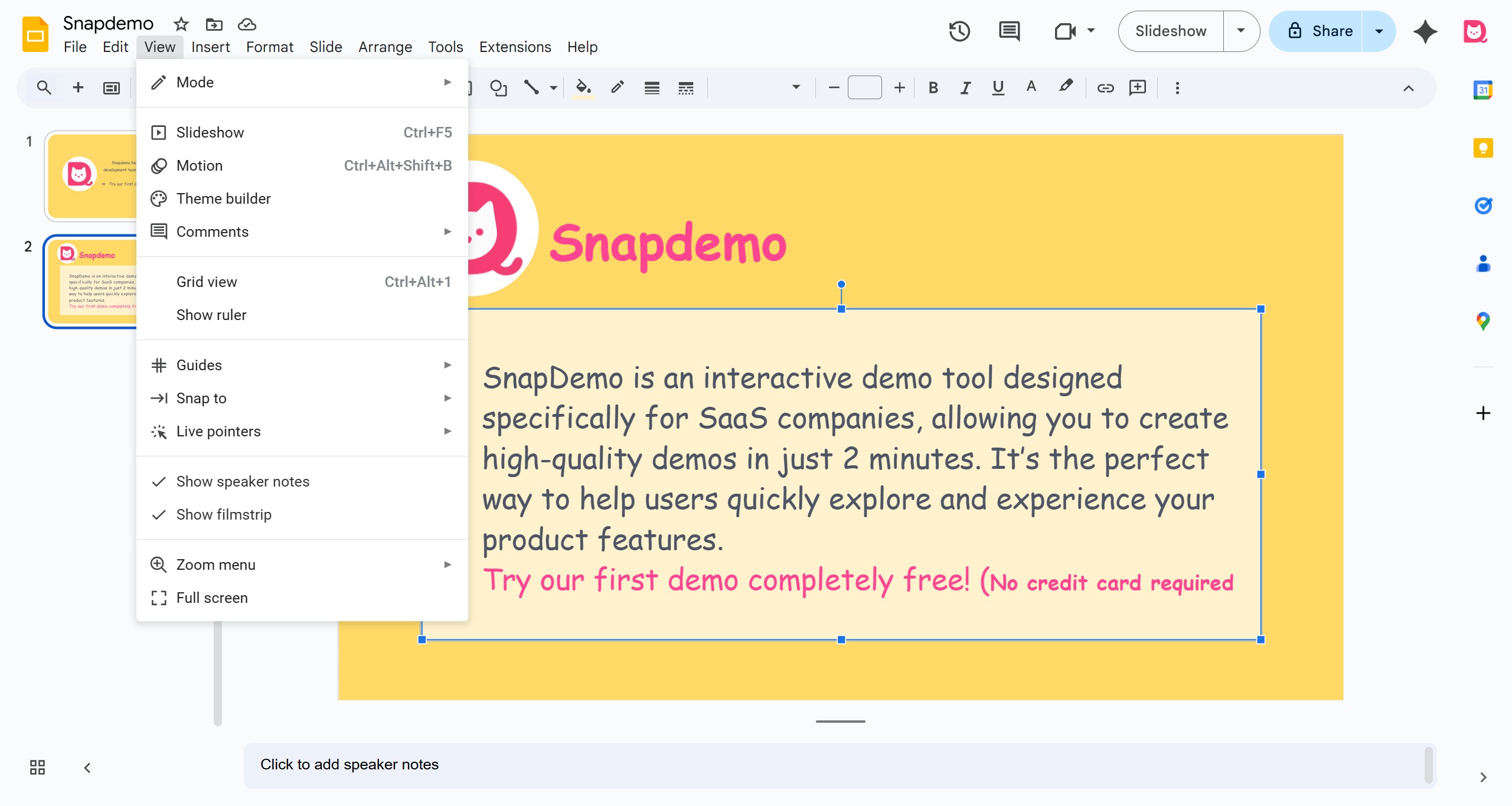Viewport: 1512px width, 806px height.
Task: Click the font size input box
Action: [865, 88]
